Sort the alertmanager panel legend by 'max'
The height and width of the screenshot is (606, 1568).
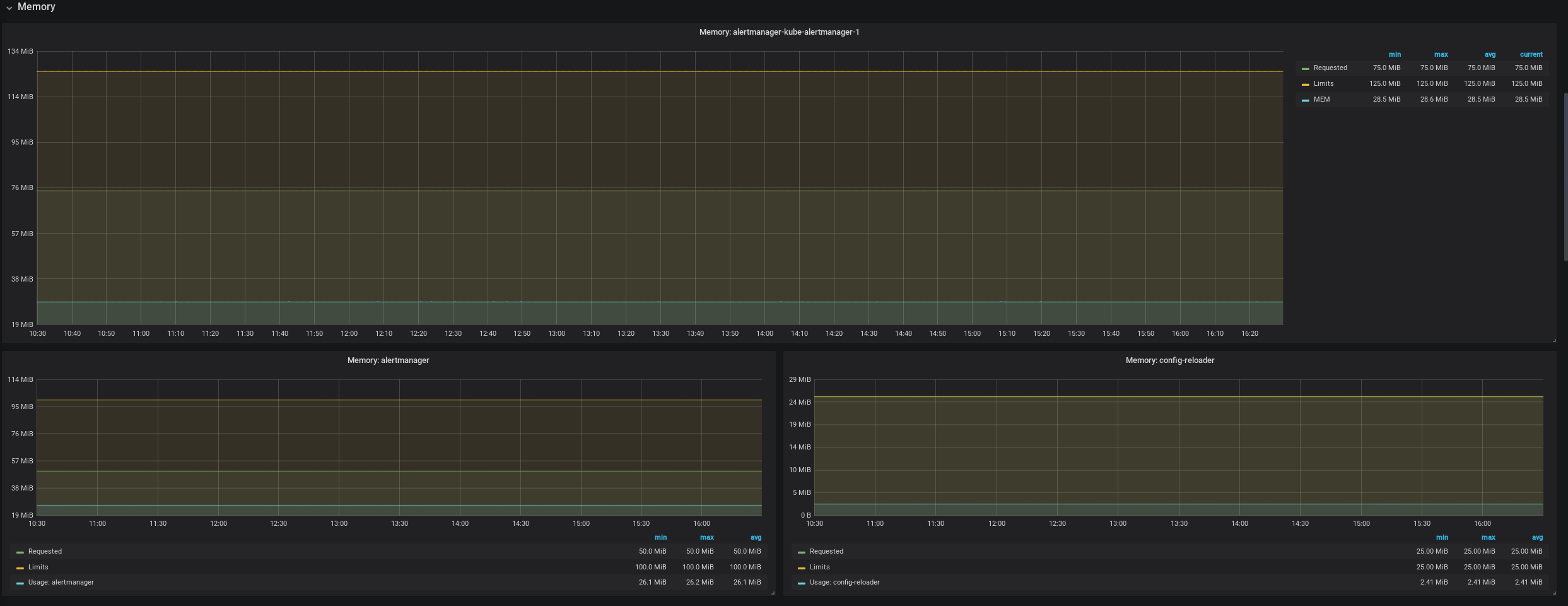[706, 538]
